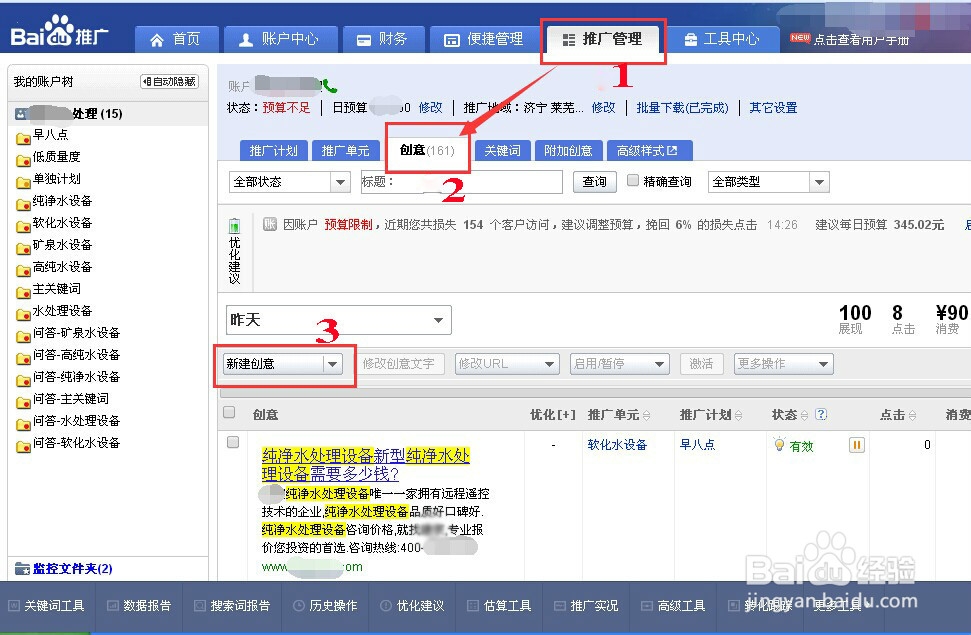This screenshot has width=971, height=635.
Task: Open the 软化水设备 plan folder in tree
Action: coord(54,223)
